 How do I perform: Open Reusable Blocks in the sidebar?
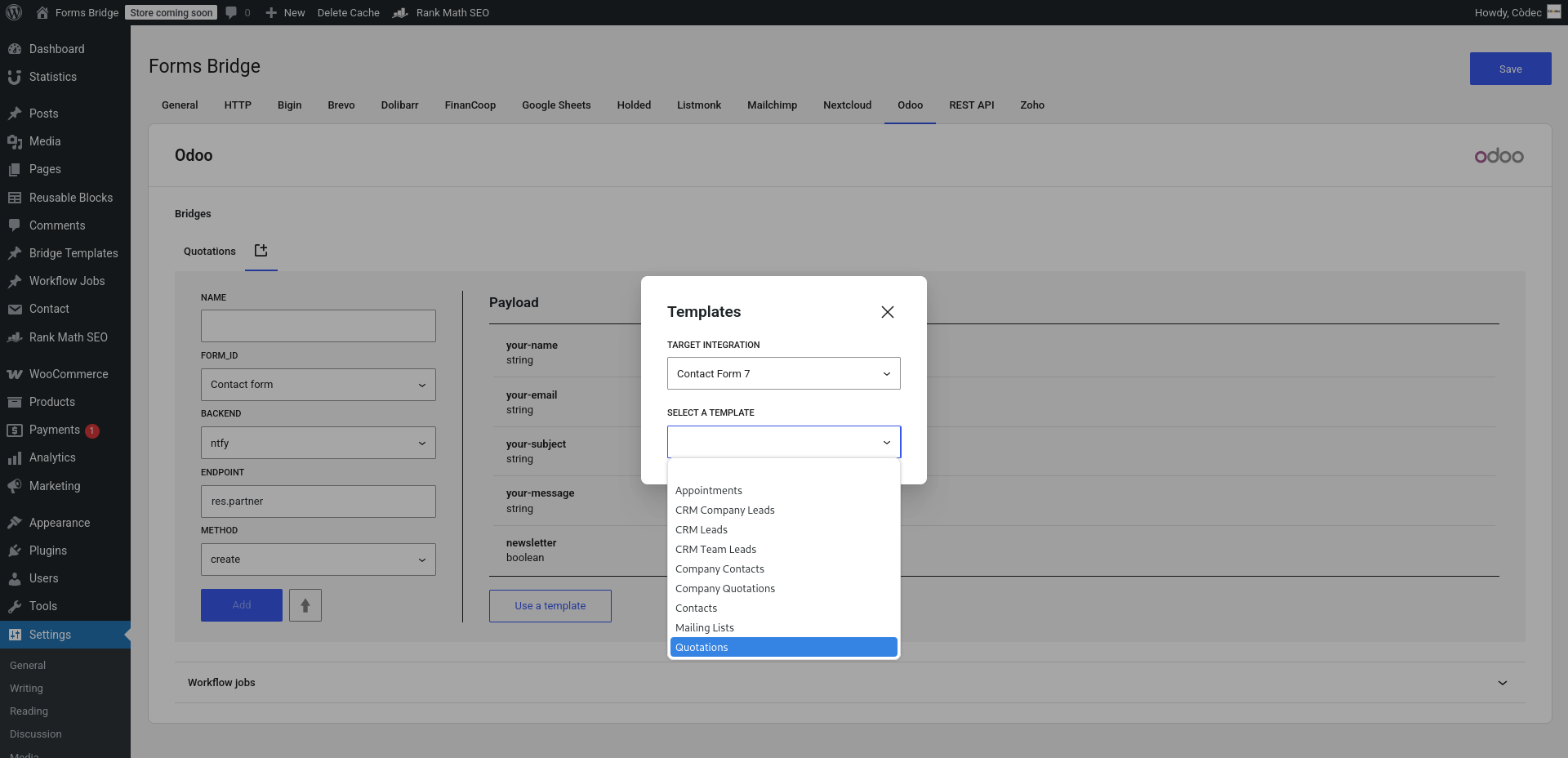(x=65, y=198)
